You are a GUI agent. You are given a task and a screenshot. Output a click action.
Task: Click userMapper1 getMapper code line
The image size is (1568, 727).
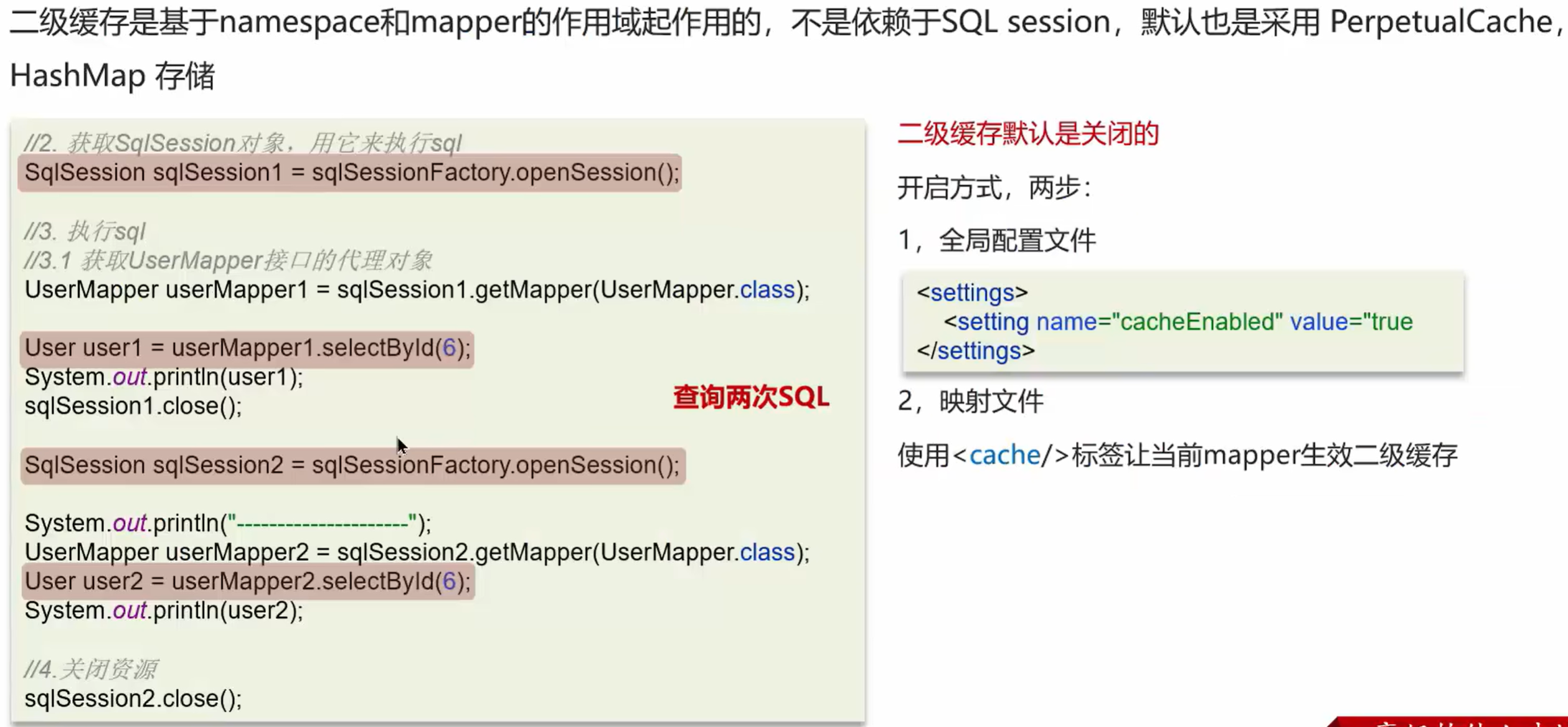click(x=417, y=290)
